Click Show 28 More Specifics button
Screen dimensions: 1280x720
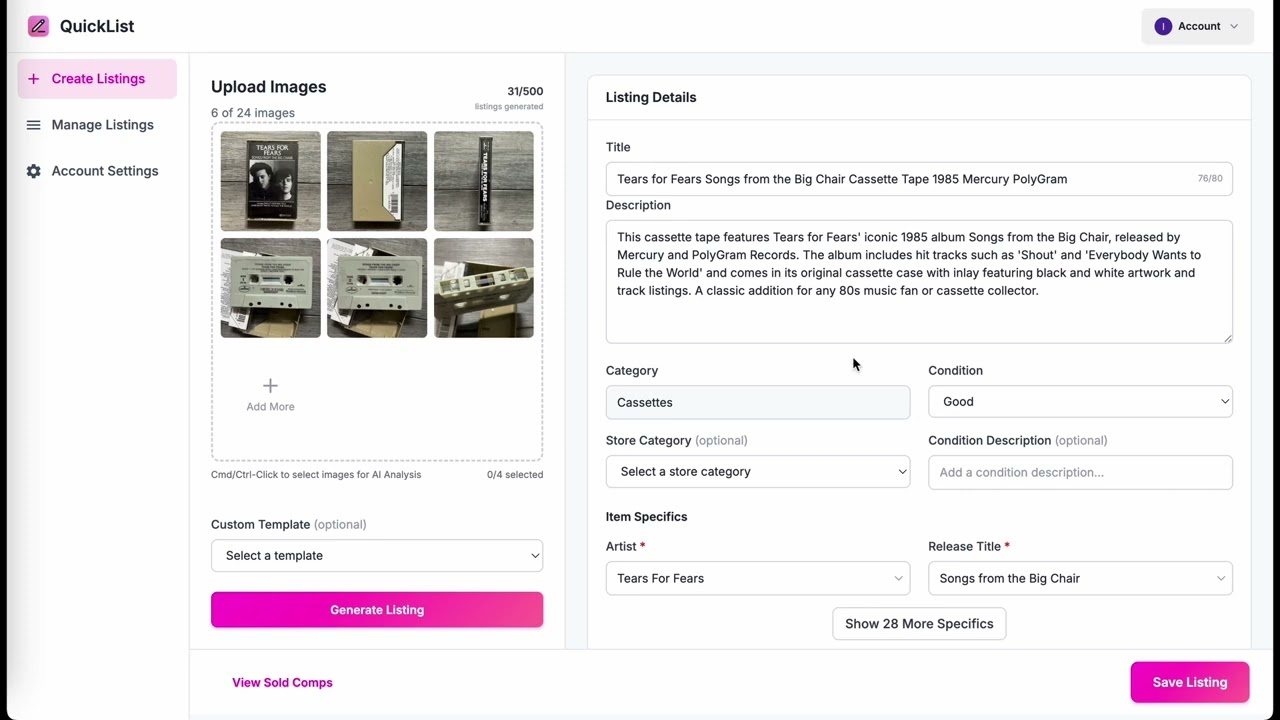click(919, 624)
